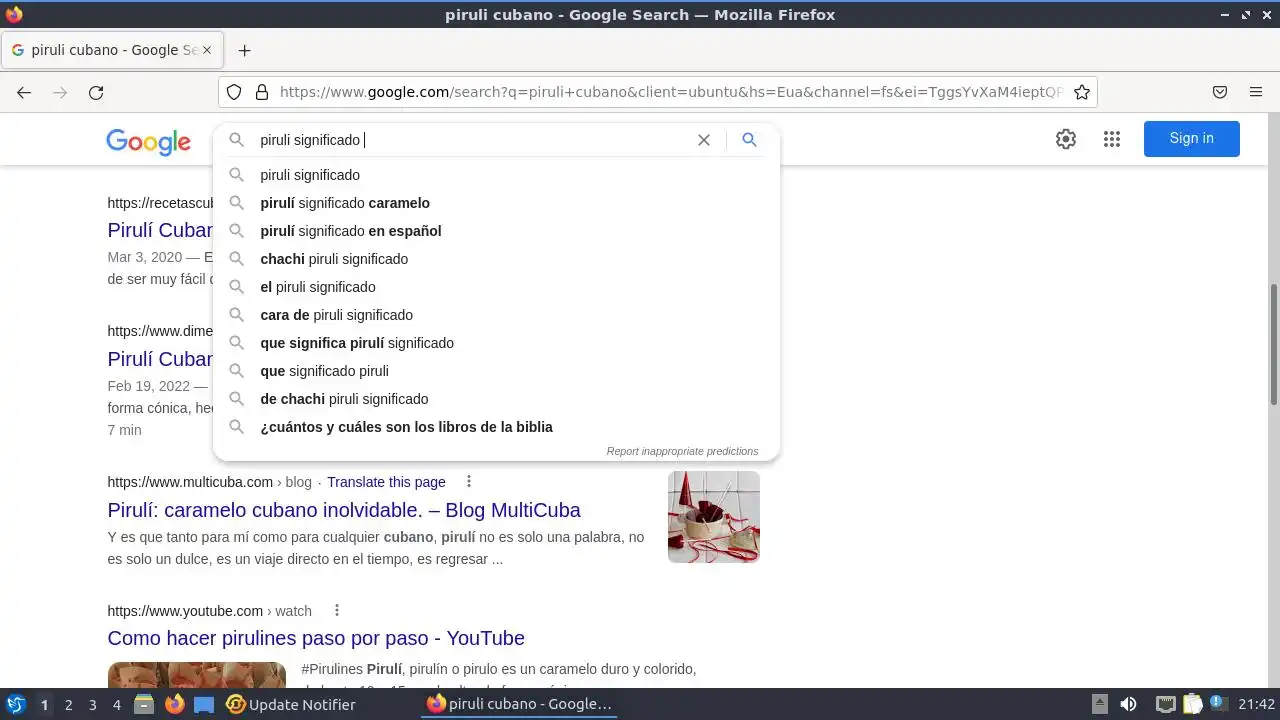Click the Sign in button
The height and width of the screenshot is (720, 1280).
[1192, 139]
